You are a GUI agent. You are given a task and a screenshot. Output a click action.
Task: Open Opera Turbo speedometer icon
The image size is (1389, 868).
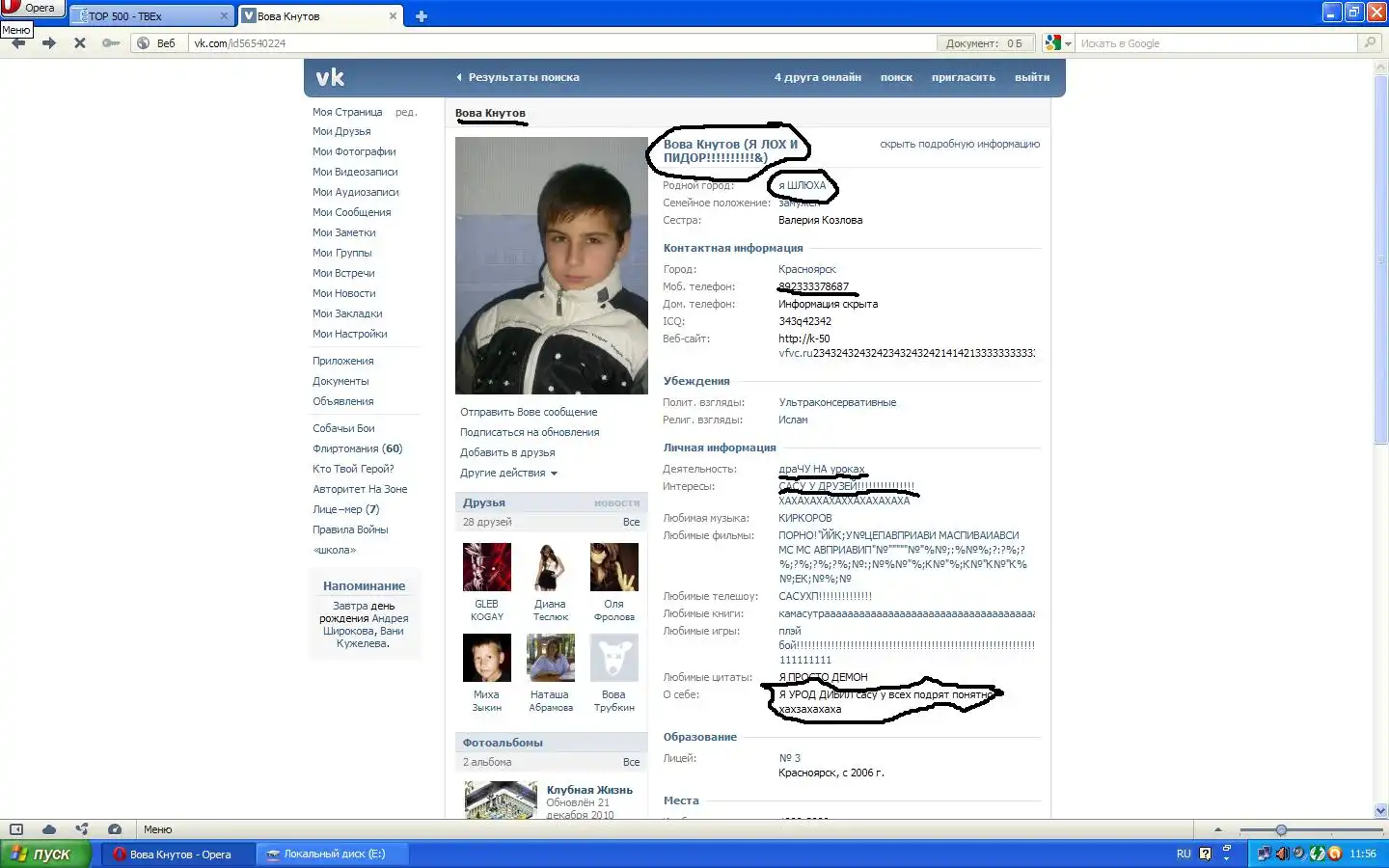coord(115,829)
